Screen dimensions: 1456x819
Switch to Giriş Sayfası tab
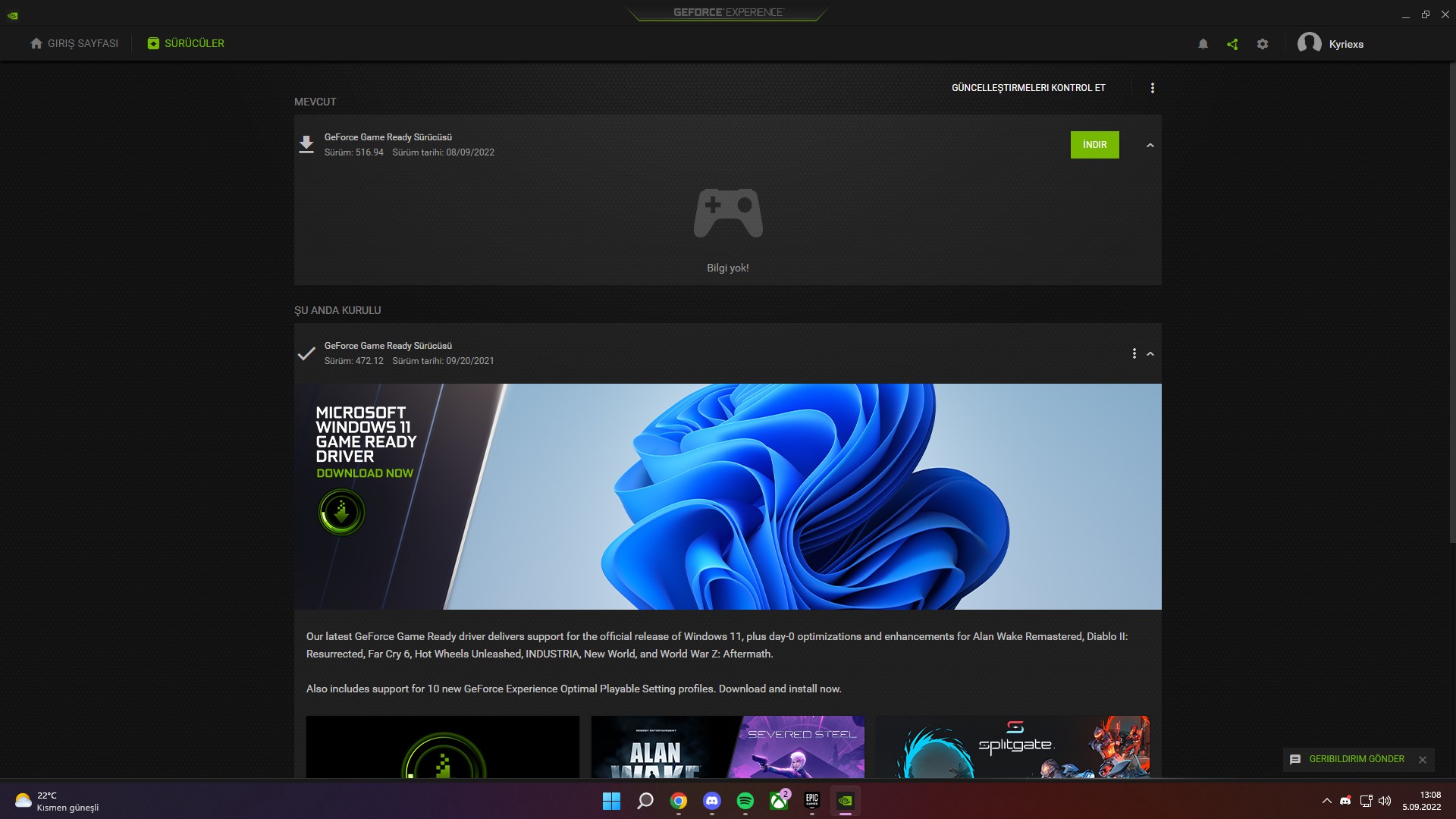(x=74, y=43)
